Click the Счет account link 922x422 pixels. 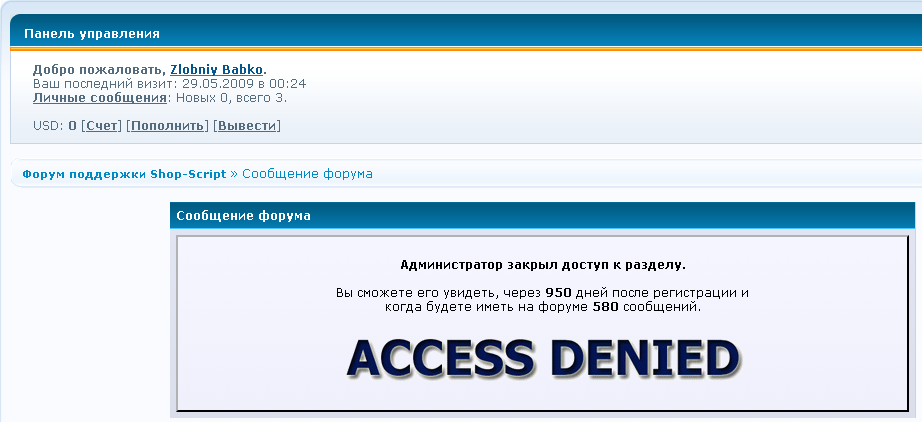pyautogui.click(x=102, y=126)
